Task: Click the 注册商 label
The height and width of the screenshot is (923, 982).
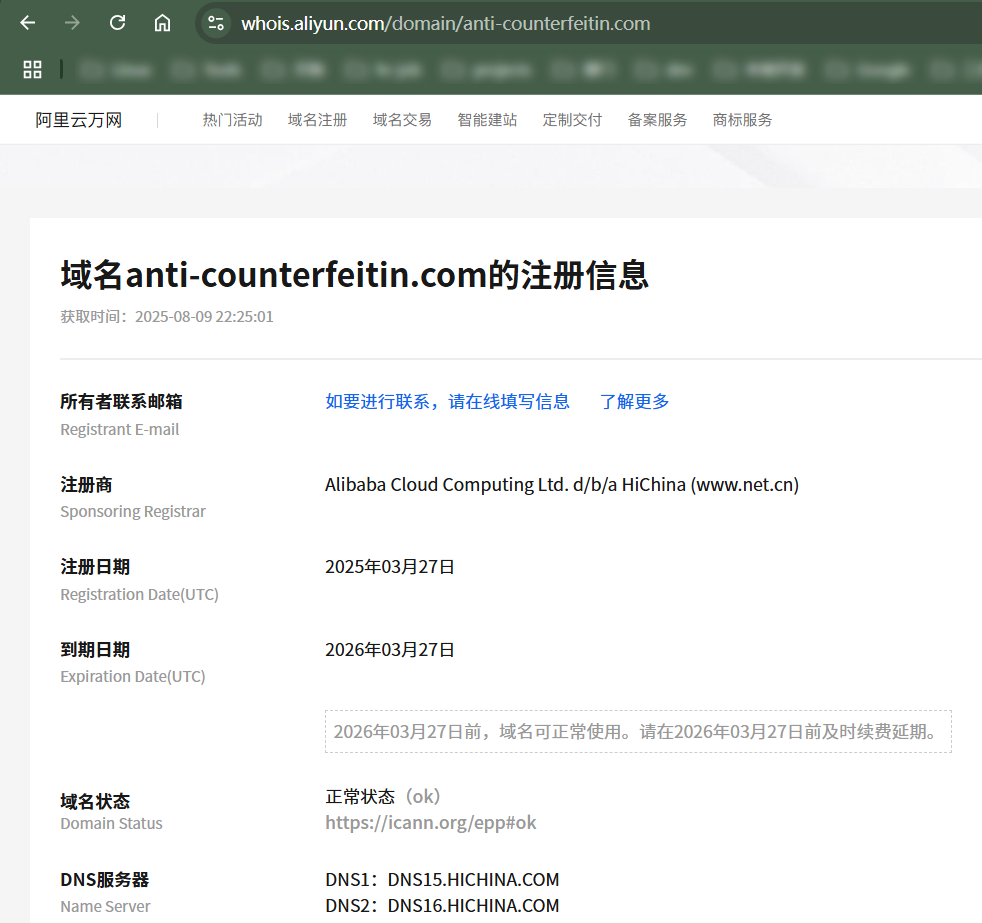Action: point(86,485)
